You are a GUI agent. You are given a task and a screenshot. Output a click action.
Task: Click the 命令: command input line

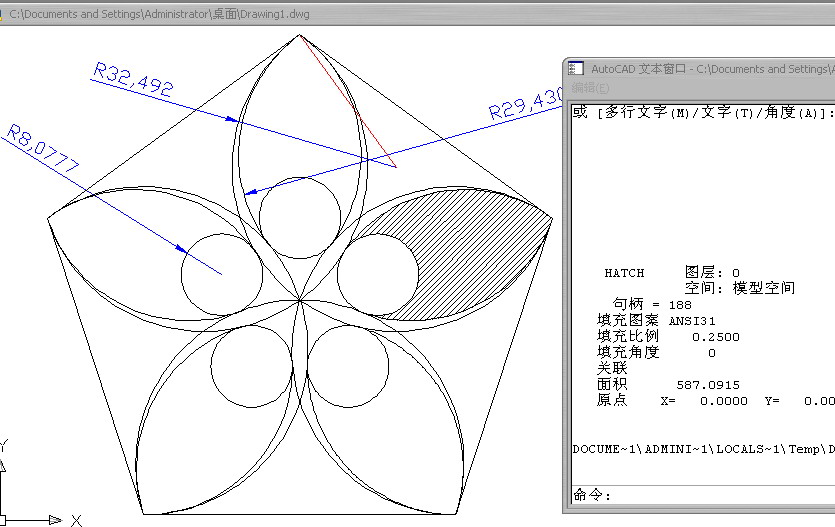[703, 495]
